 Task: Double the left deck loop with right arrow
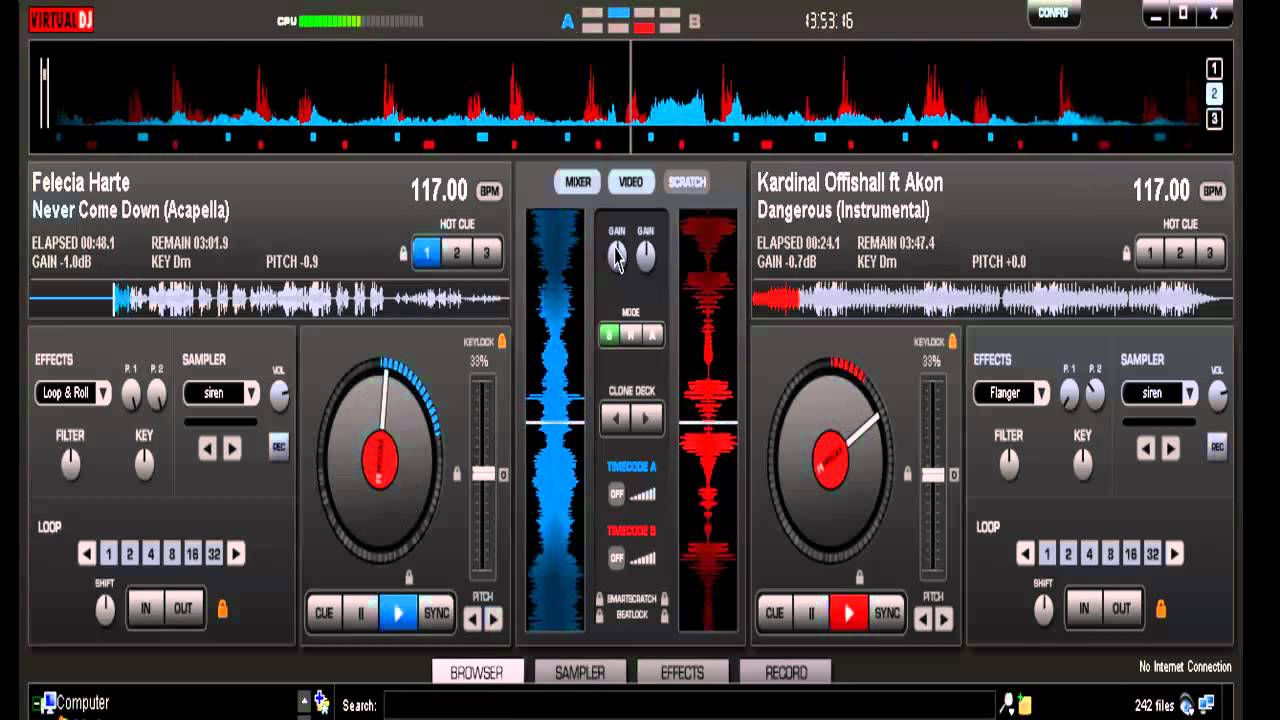236,553
